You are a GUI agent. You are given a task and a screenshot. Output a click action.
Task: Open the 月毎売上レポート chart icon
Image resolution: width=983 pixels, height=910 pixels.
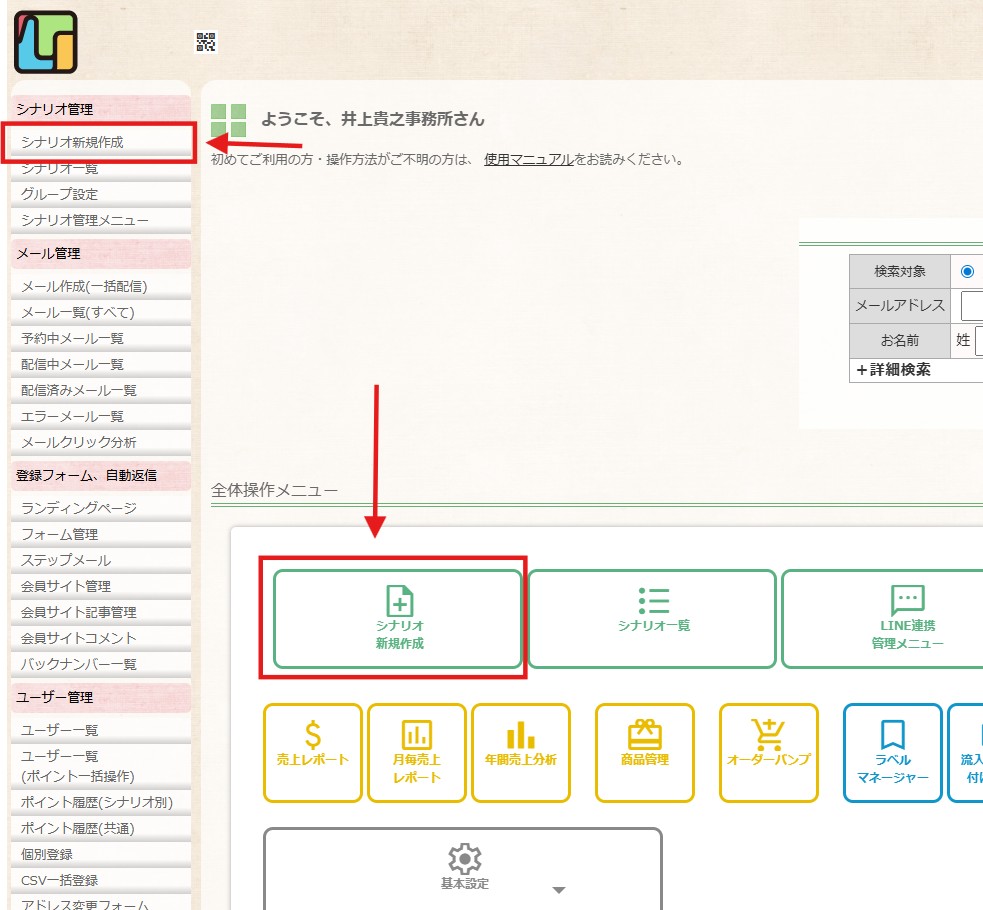[416, 735]
